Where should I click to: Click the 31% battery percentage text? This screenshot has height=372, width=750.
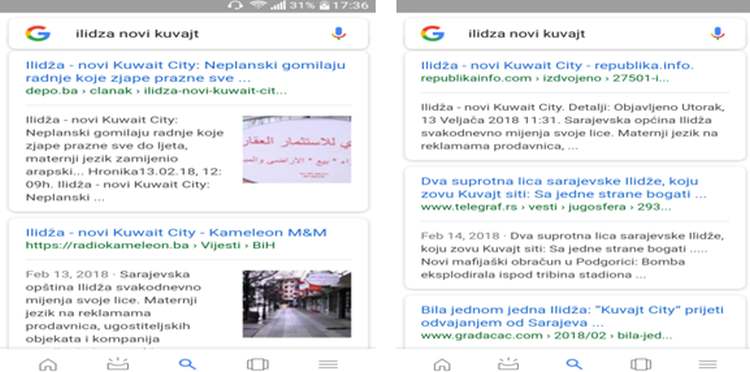pos(302,6)
